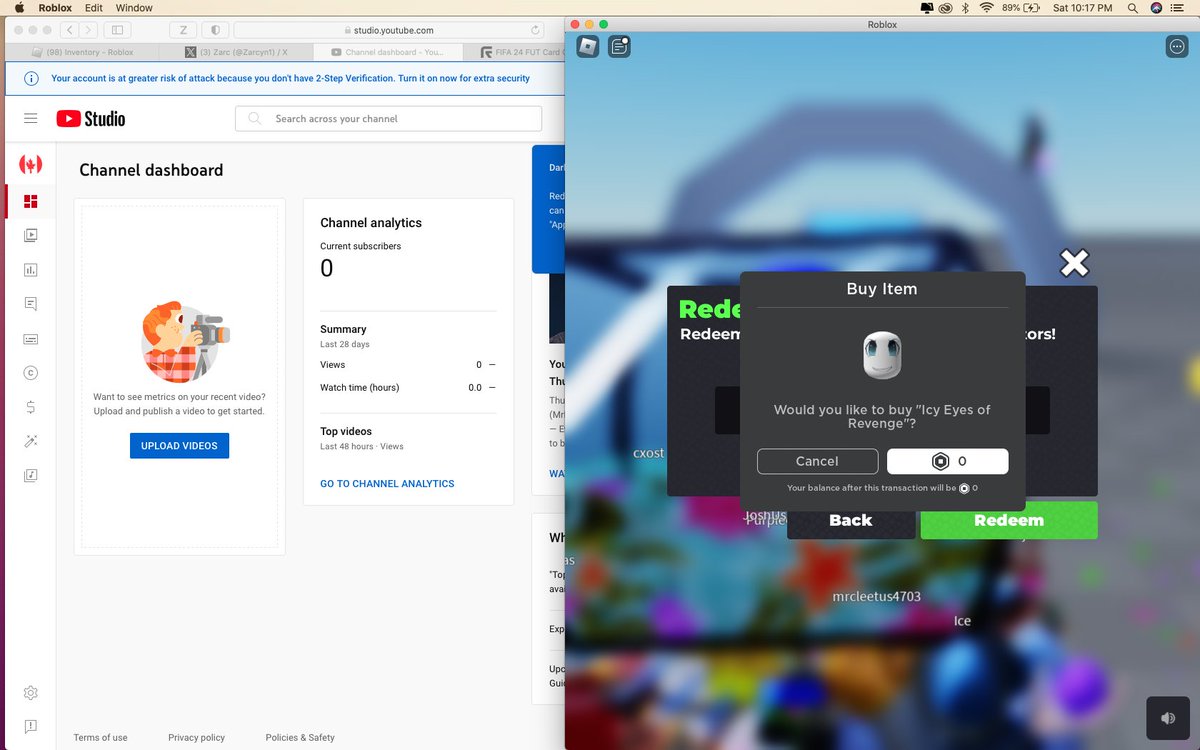The width and height of the screenshot is (1200, 750).
Task: Open the Wi-Fi menu bar icon
Action: (x=987, y=7)
